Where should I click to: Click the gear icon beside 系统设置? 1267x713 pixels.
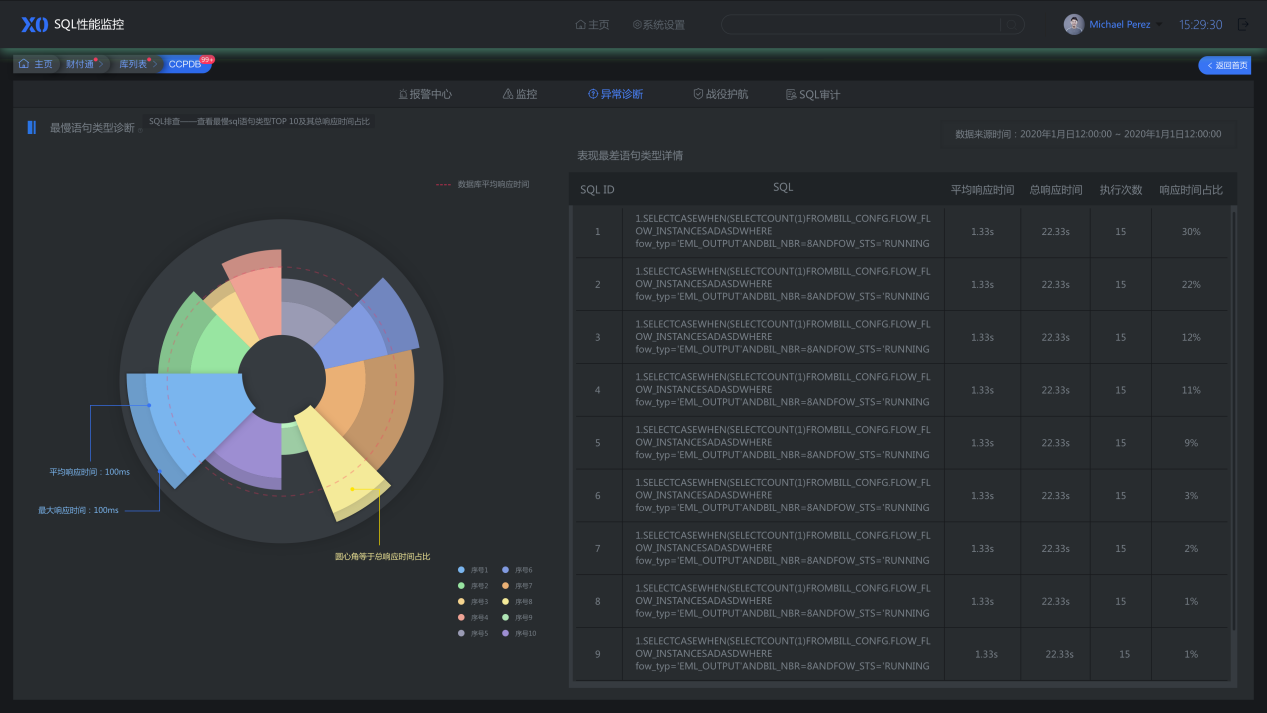pyautogui.click(x=636, y=25)
